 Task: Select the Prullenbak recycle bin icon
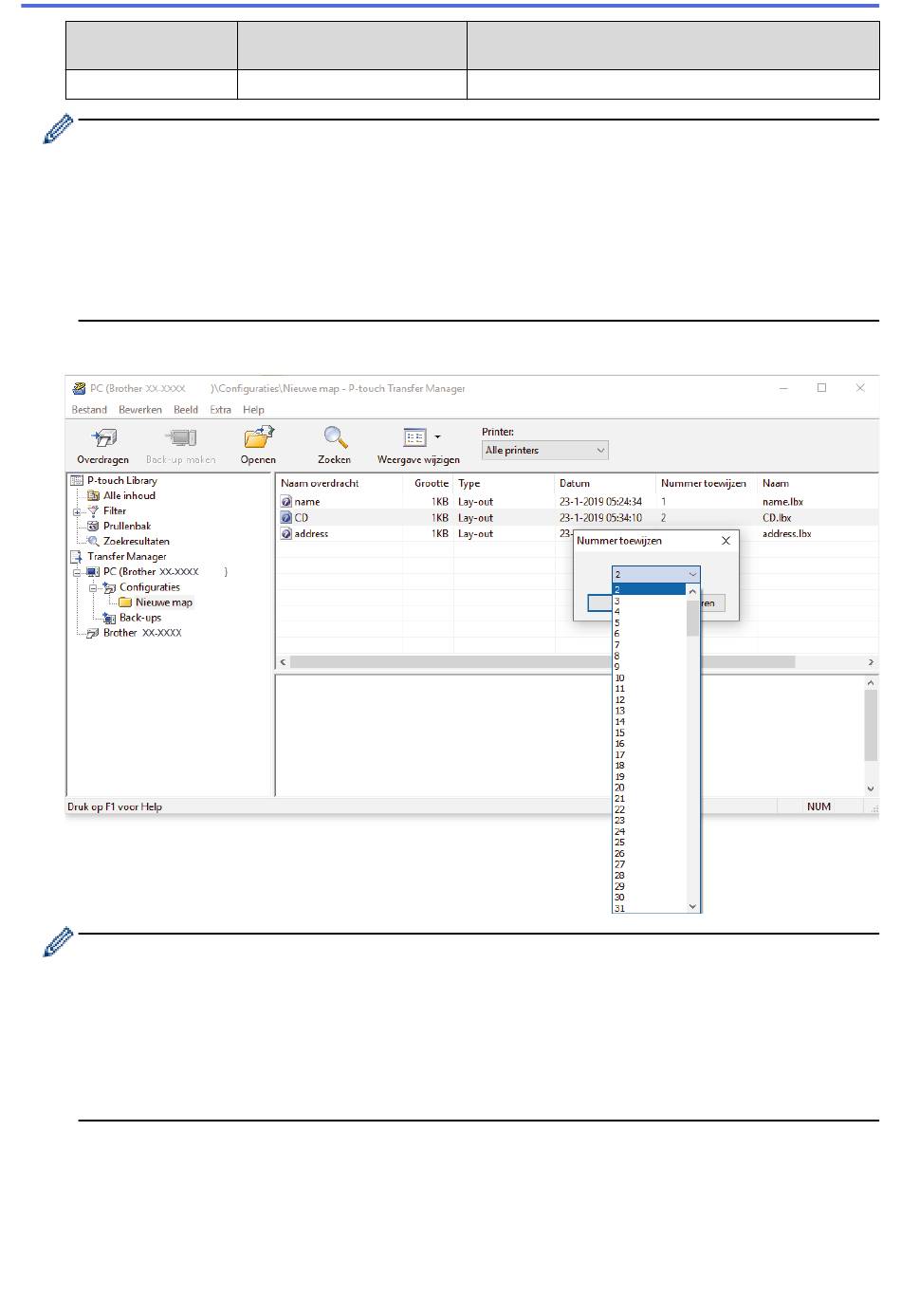tap(93, 527)
